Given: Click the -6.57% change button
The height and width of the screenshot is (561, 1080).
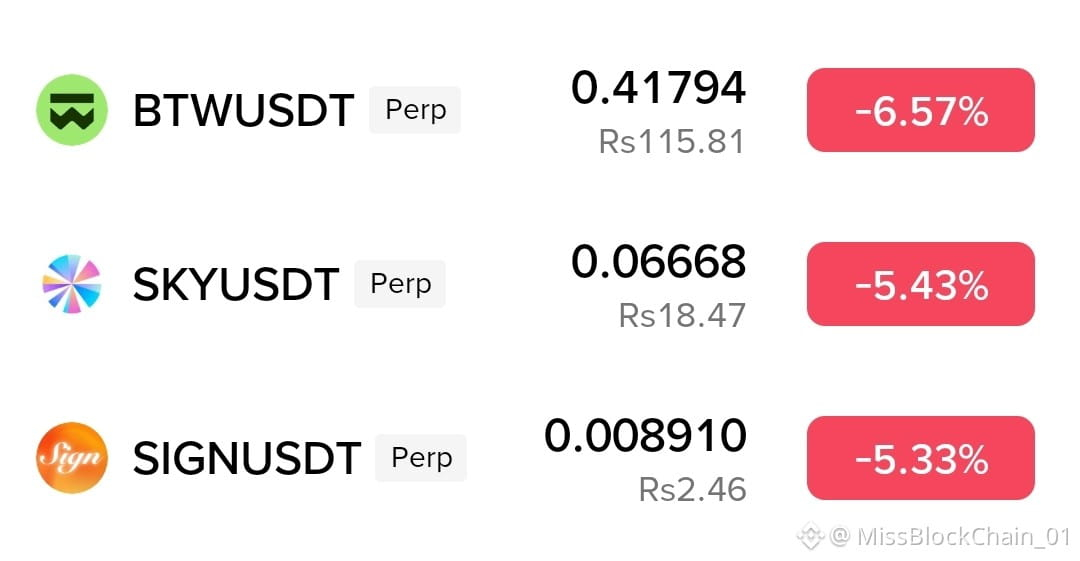Looking at the screenshot, I should (x=921, y=110).
